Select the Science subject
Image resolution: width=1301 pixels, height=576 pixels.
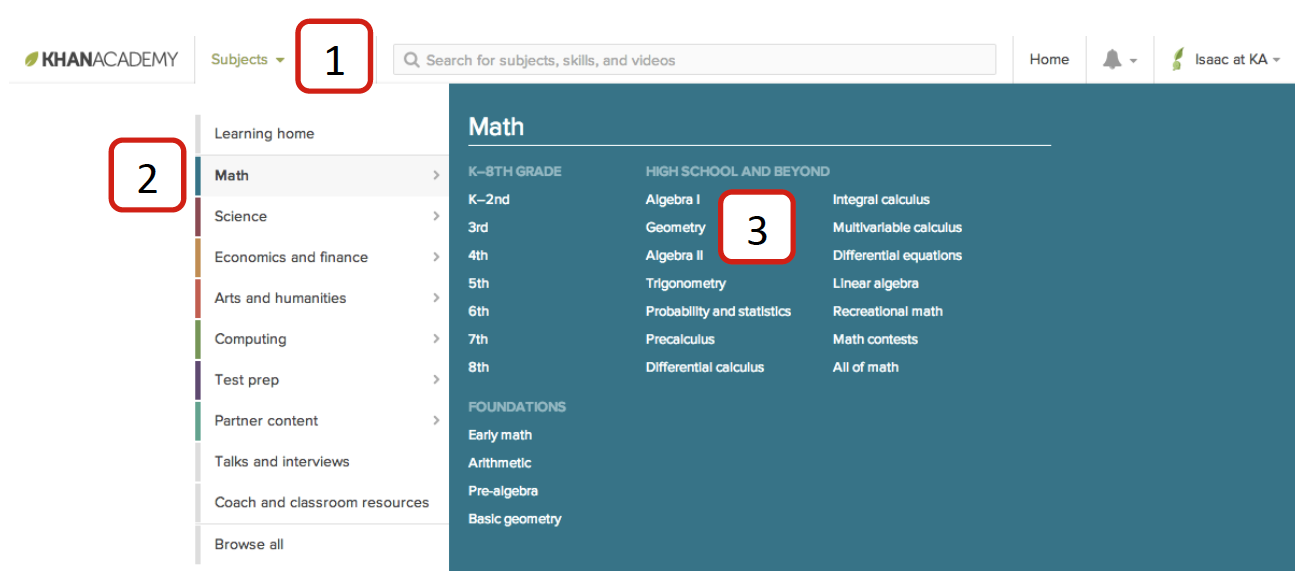click(322, 216)
